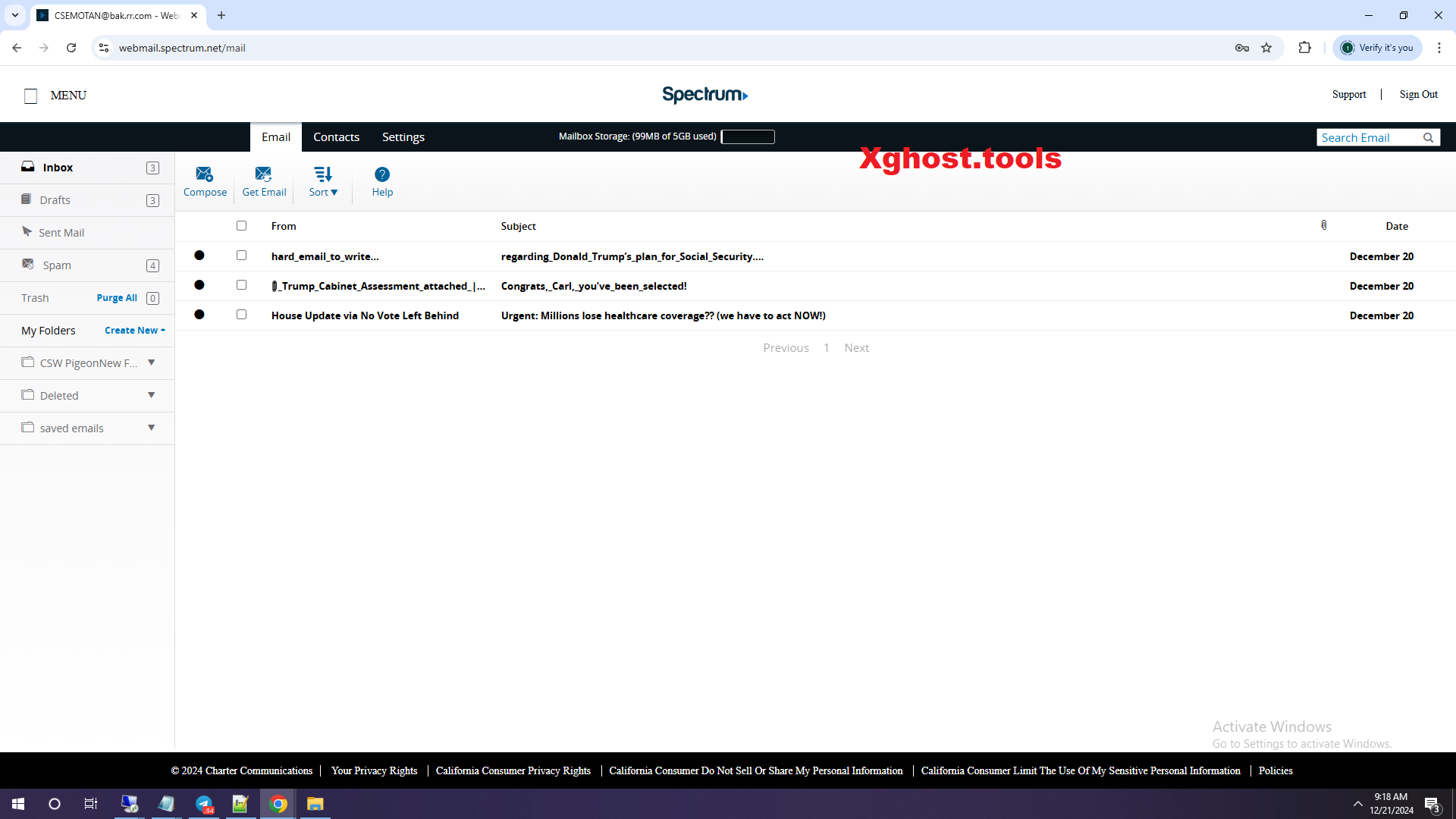1456x819 pixels.
Task: Click the Get Email icon
Action: tap(263, 174)
